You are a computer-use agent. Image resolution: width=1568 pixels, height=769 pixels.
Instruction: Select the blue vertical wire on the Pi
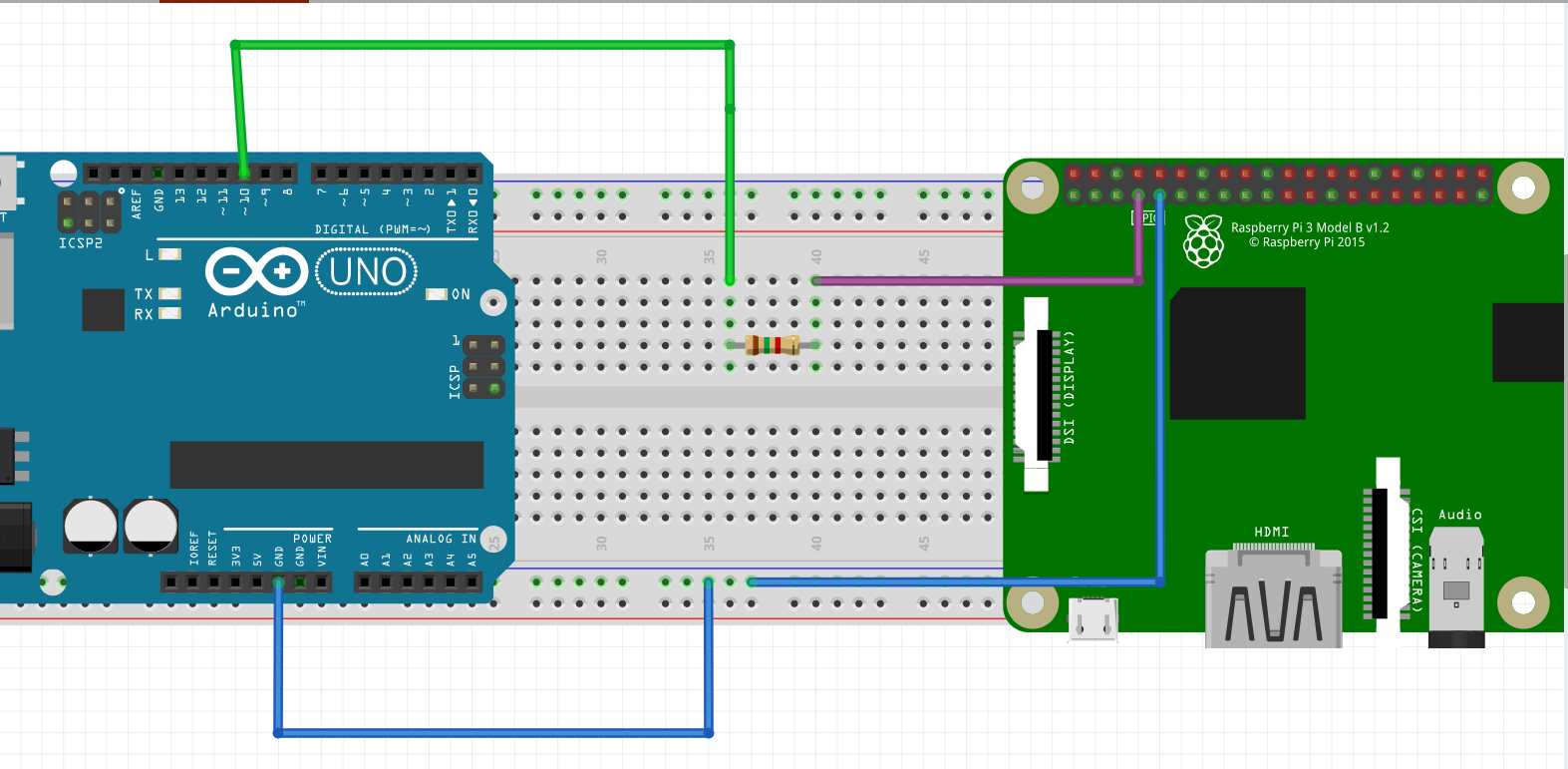pos(1160,387)
